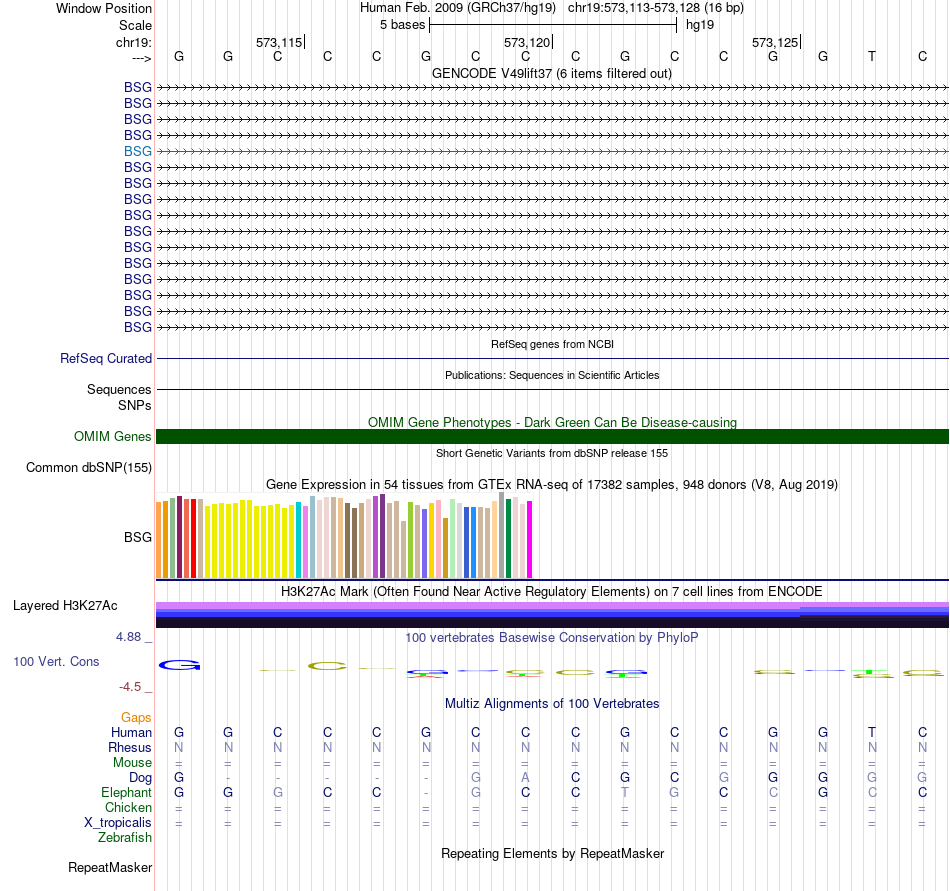950x891 pixels.
Task: Select the Elephant species label
Action: tap(126, 792)
